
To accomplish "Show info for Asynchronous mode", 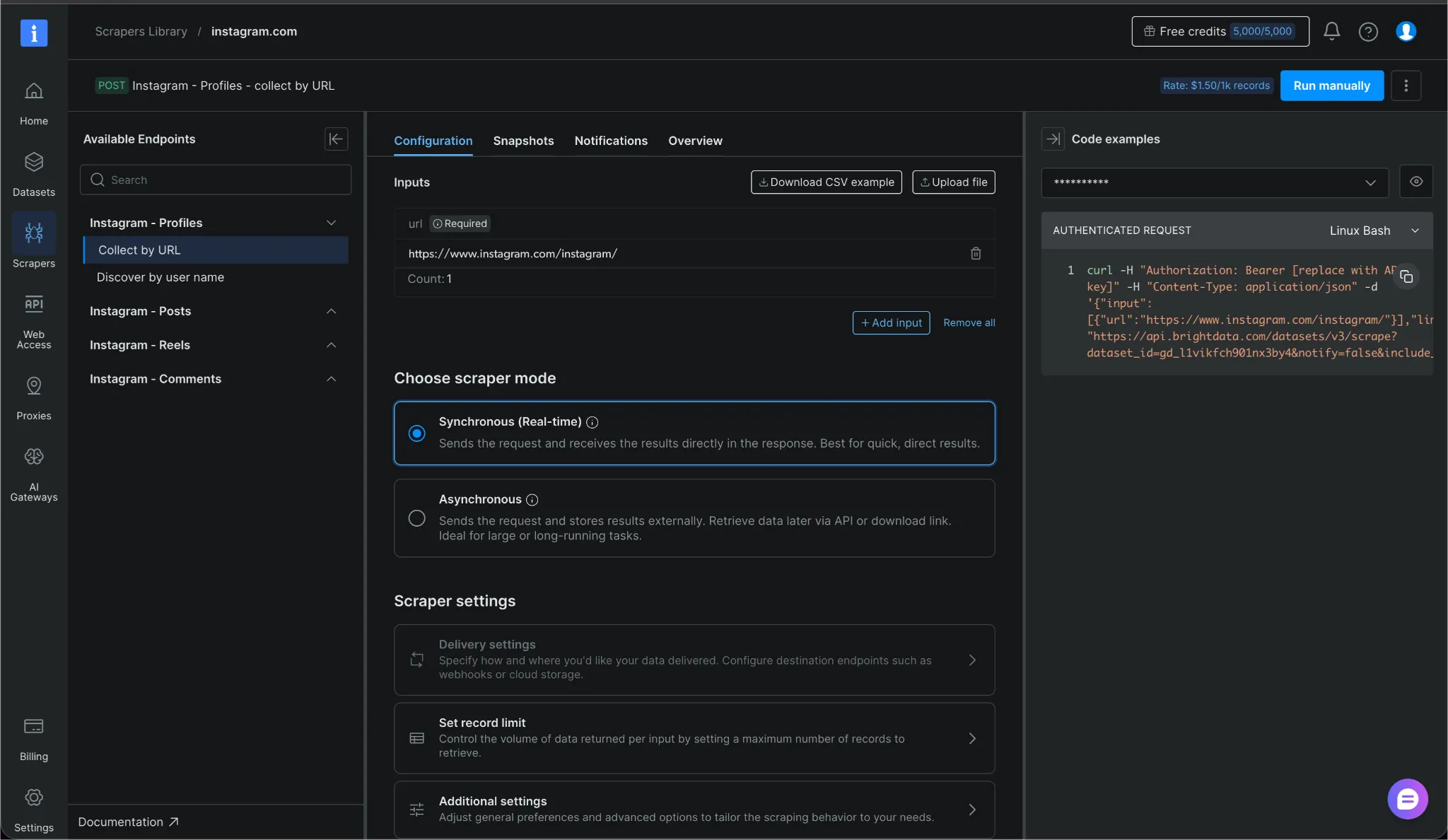I will (532, 500).
